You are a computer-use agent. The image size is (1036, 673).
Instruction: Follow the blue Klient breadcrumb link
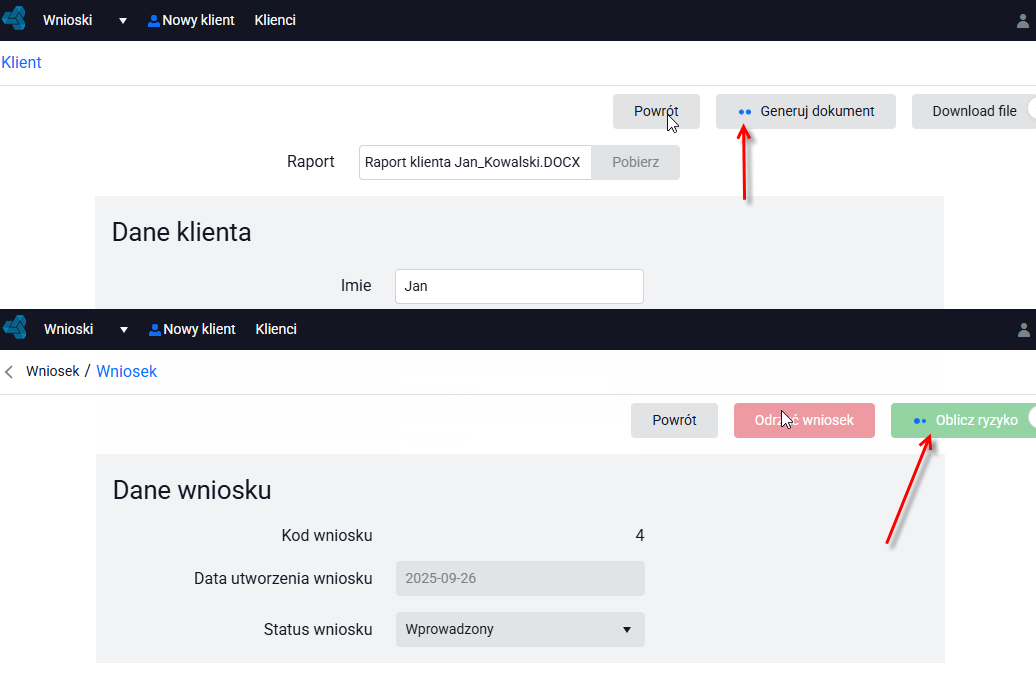[x=21, y=63]
